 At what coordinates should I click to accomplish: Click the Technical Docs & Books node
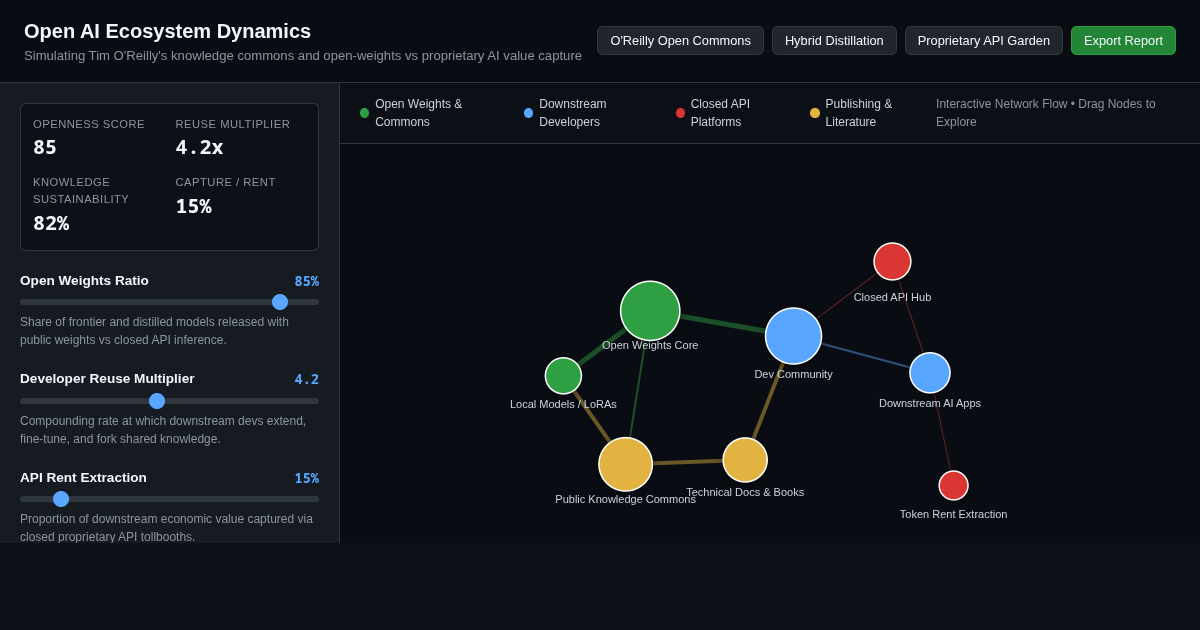pos(745,460)
